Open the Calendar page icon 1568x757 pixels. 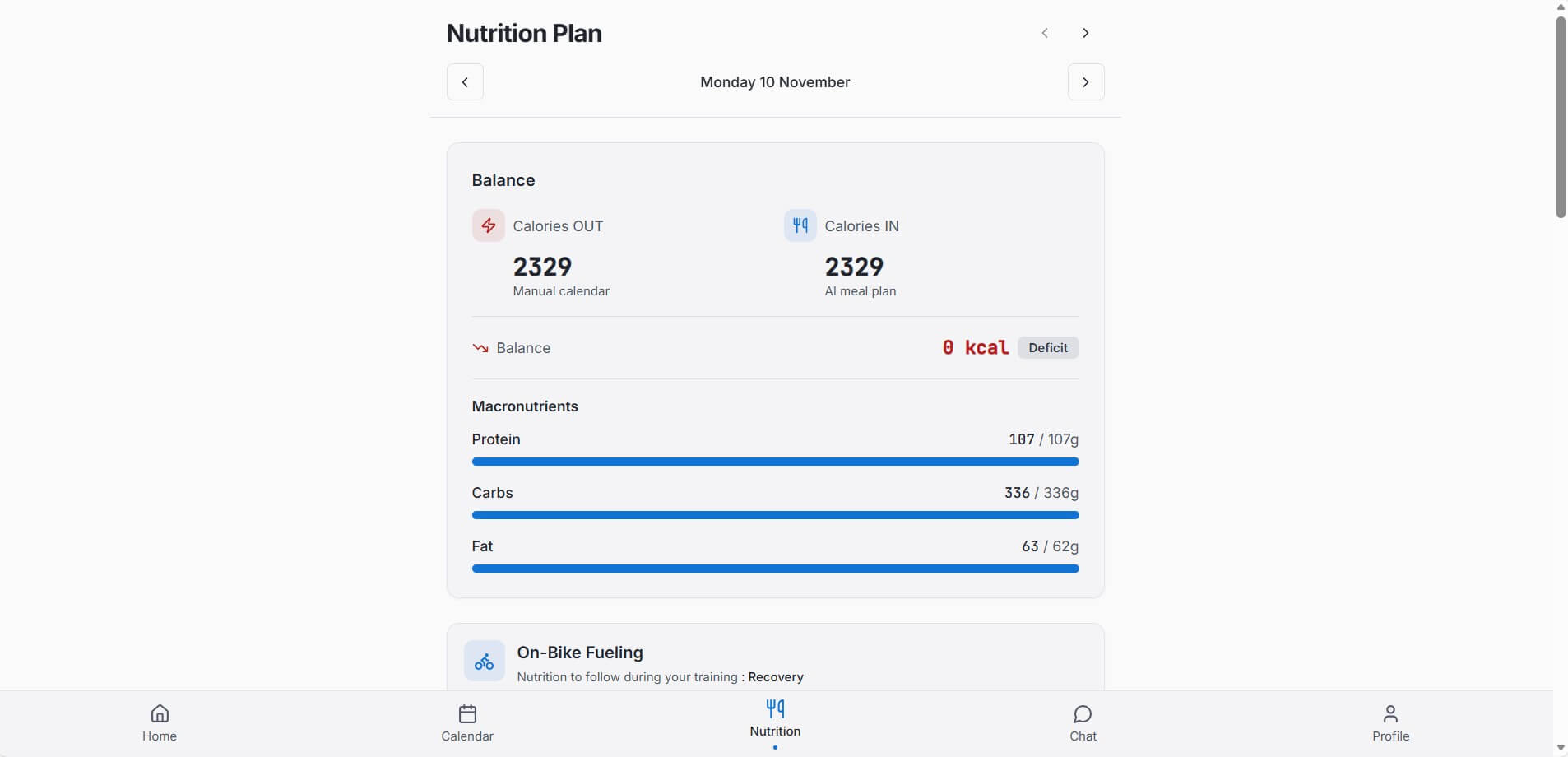(x=467, y=713)
